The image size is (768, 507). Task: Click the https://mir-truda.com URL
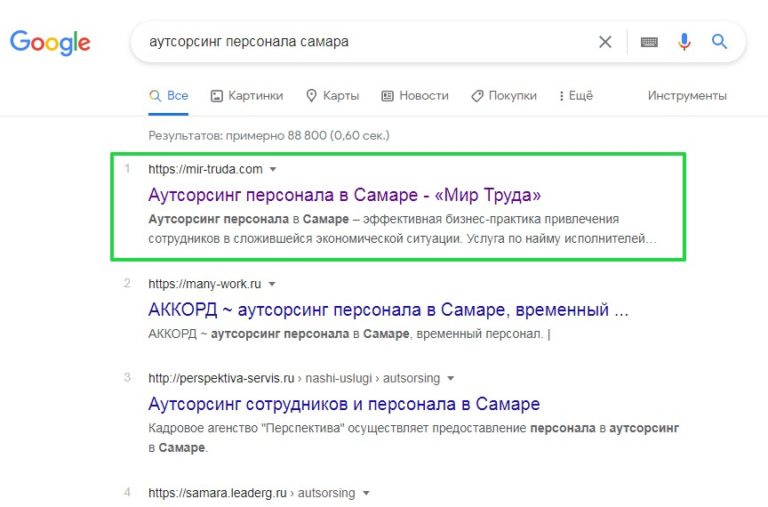(205, 169)
